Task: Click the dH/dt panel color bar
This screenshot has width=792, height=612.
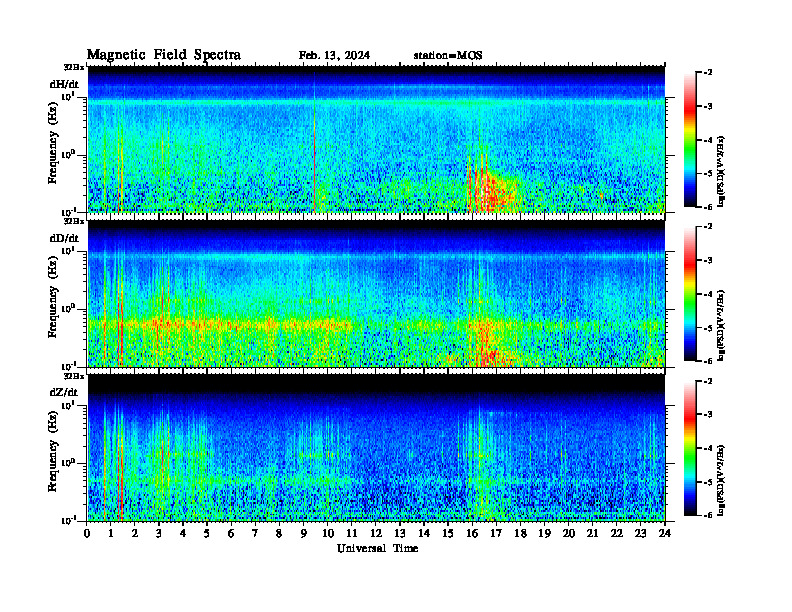Action: 690,140
